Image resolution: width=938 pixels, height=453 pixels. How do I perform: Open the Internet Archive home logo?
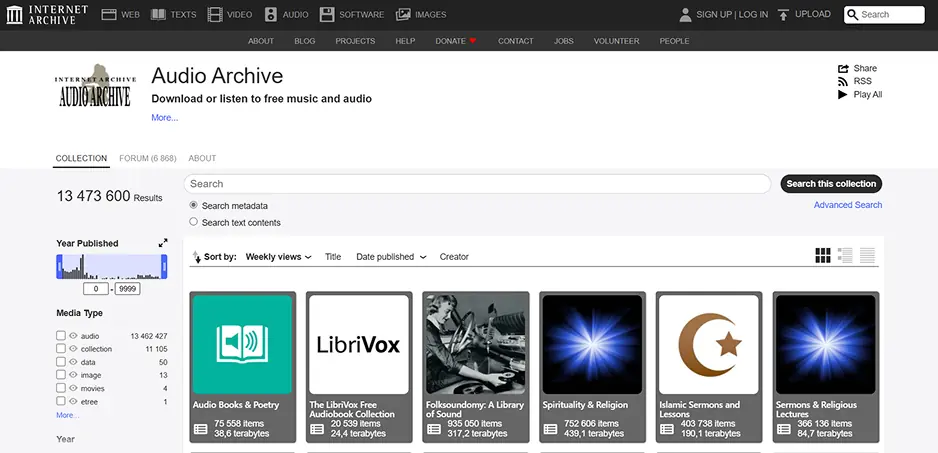pyautogui.click(x=47, y=14)
